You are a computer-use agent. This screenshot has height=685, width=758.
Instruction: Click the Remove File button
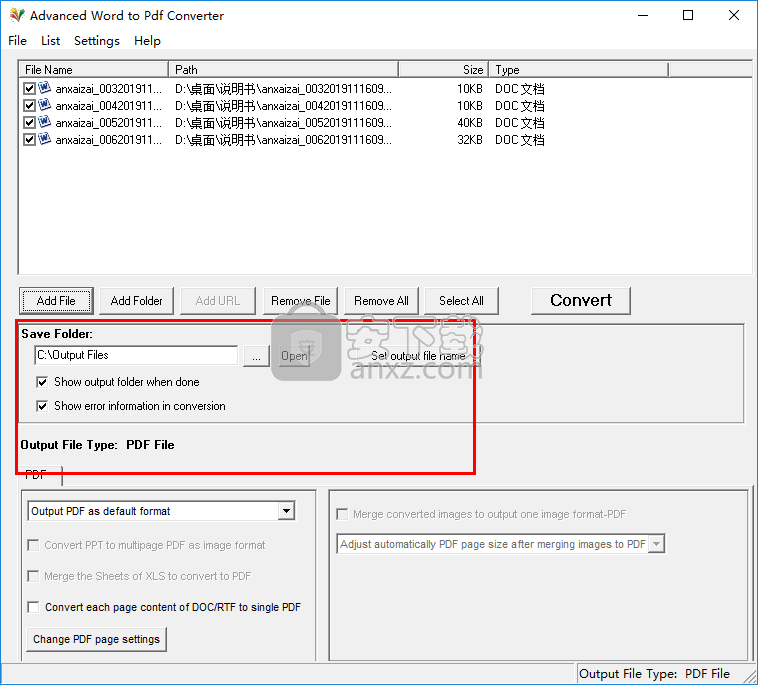pos(300,301)
